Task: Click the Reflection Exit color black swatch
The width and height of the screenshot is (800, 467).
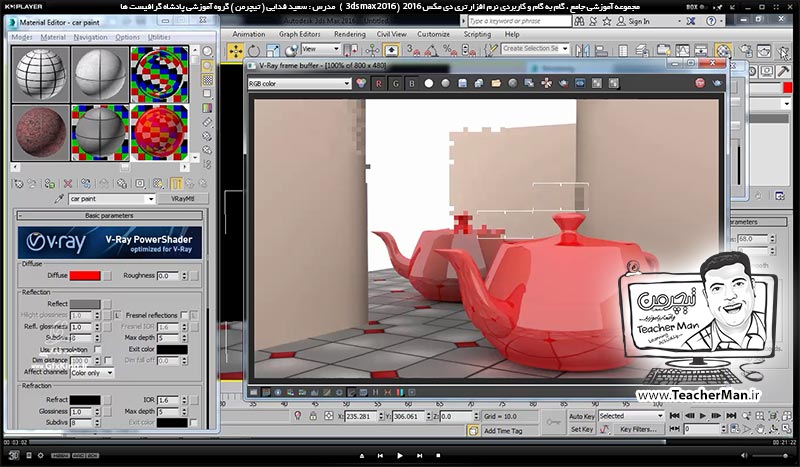Action: [172, 350]
